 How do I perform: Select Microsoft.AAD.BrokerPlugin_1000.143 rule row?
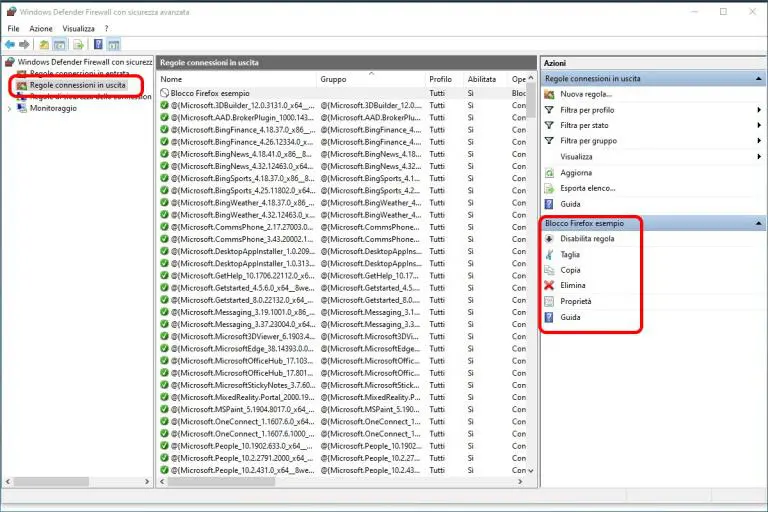[343, 117]
